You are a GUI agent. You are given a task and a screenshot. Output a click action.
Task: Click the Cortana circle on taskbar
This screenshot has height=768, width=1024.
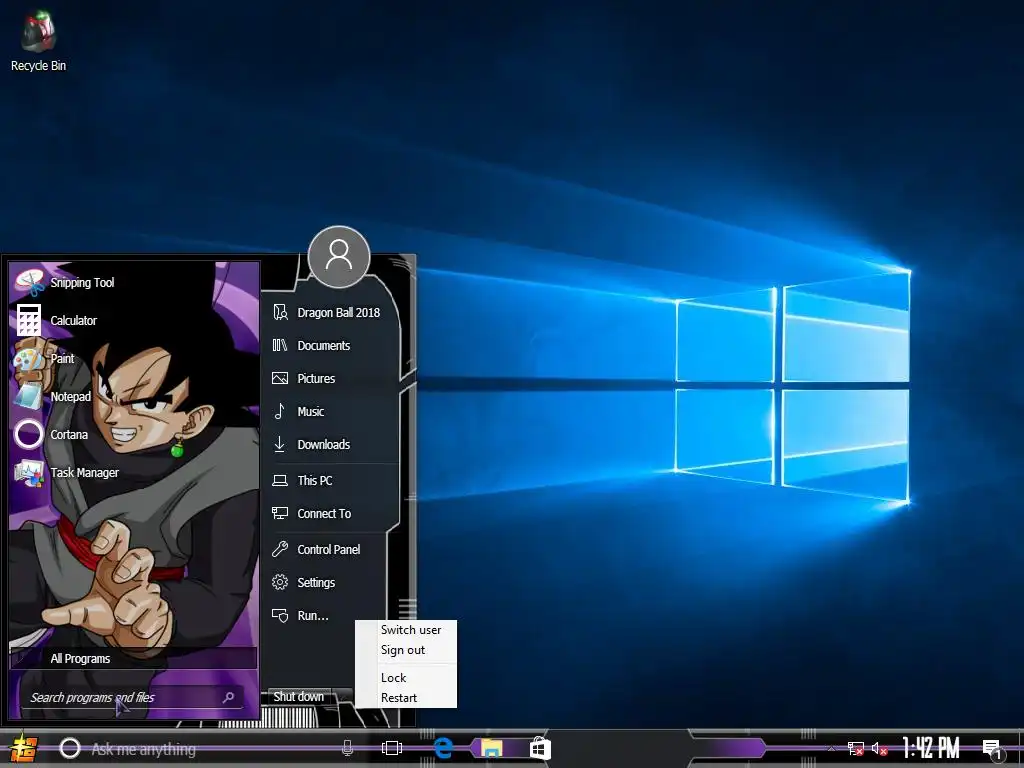(70, 748)
